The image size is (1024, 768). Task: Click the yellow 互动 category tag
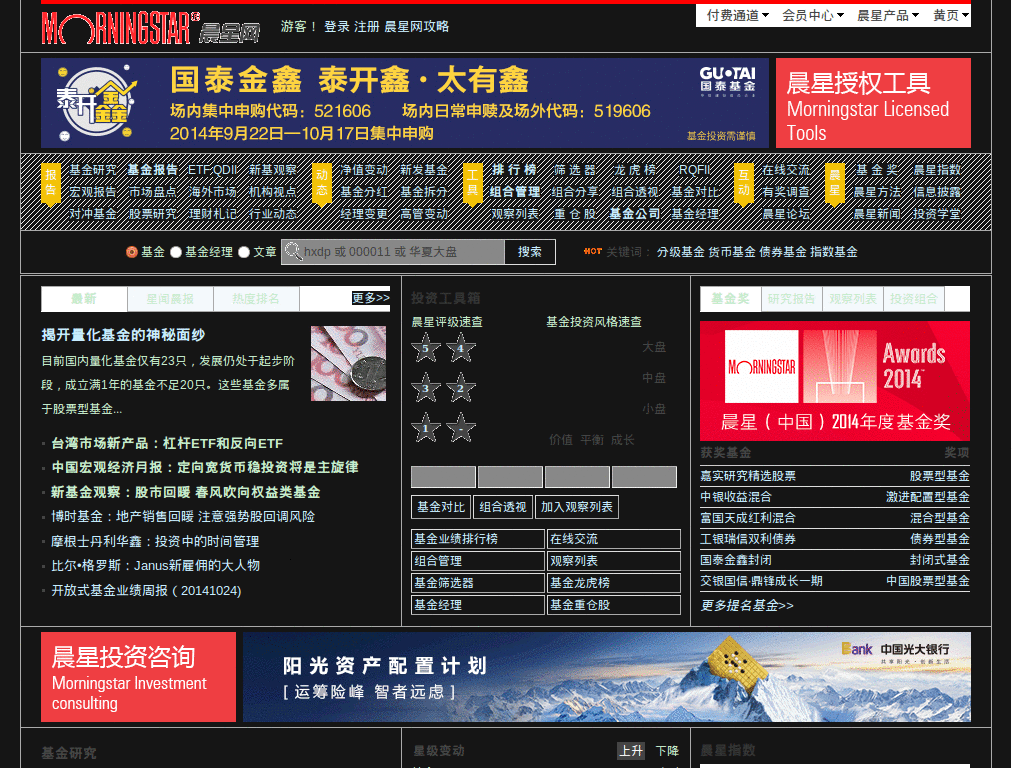pos(743,184)
